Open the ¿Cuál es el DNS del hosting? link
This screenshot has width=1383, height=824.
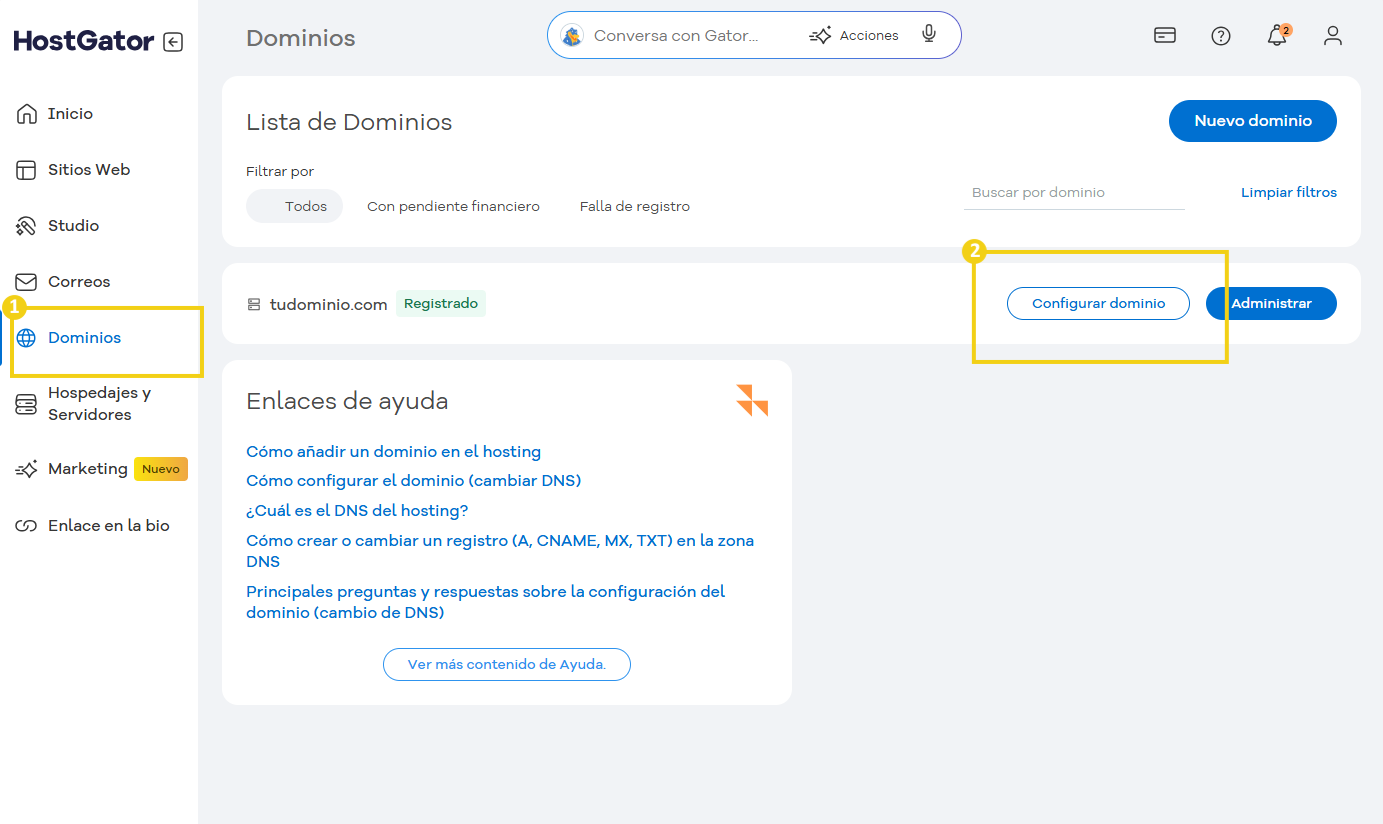pos(357,511)
